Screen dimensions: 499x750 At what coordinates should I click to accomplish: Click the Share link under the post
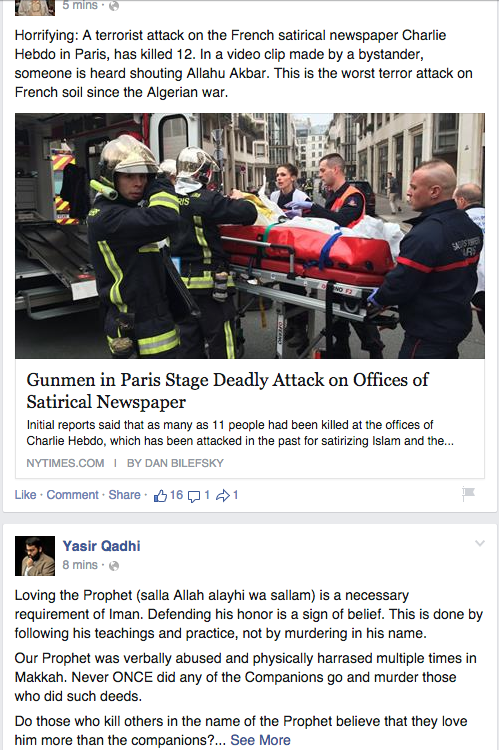click(x=124, y=495)
